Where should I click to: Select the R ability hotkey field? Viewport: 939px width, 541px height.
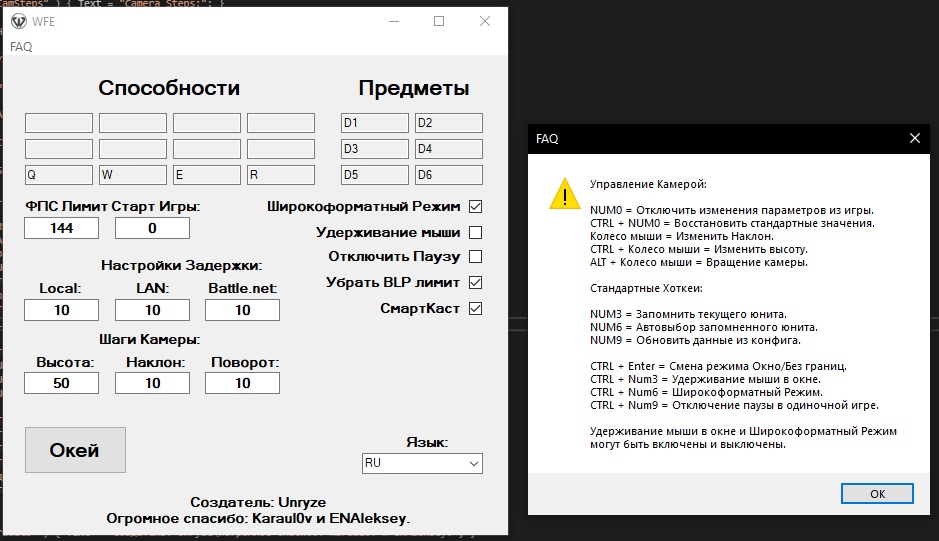pos(281,175)
